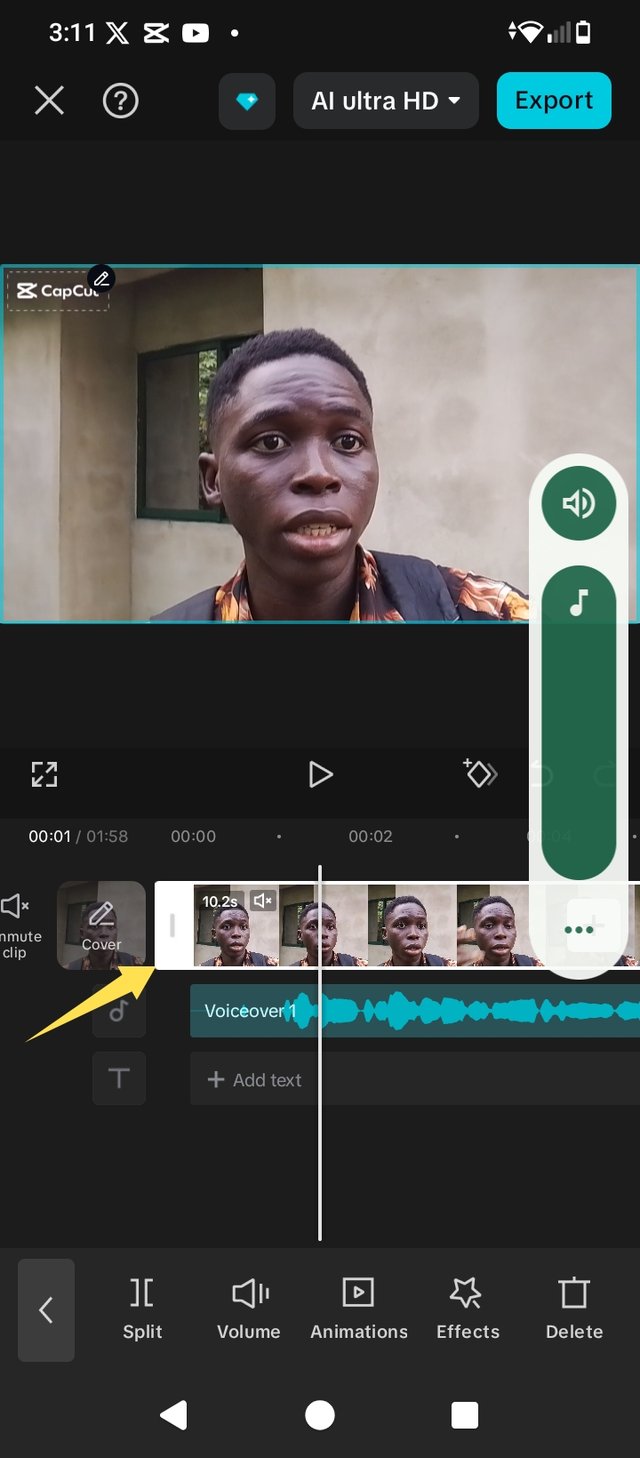The width and height of the screenshot is (640, 1458).
Task: Close the project with the X icon
Action: (49, 100)
